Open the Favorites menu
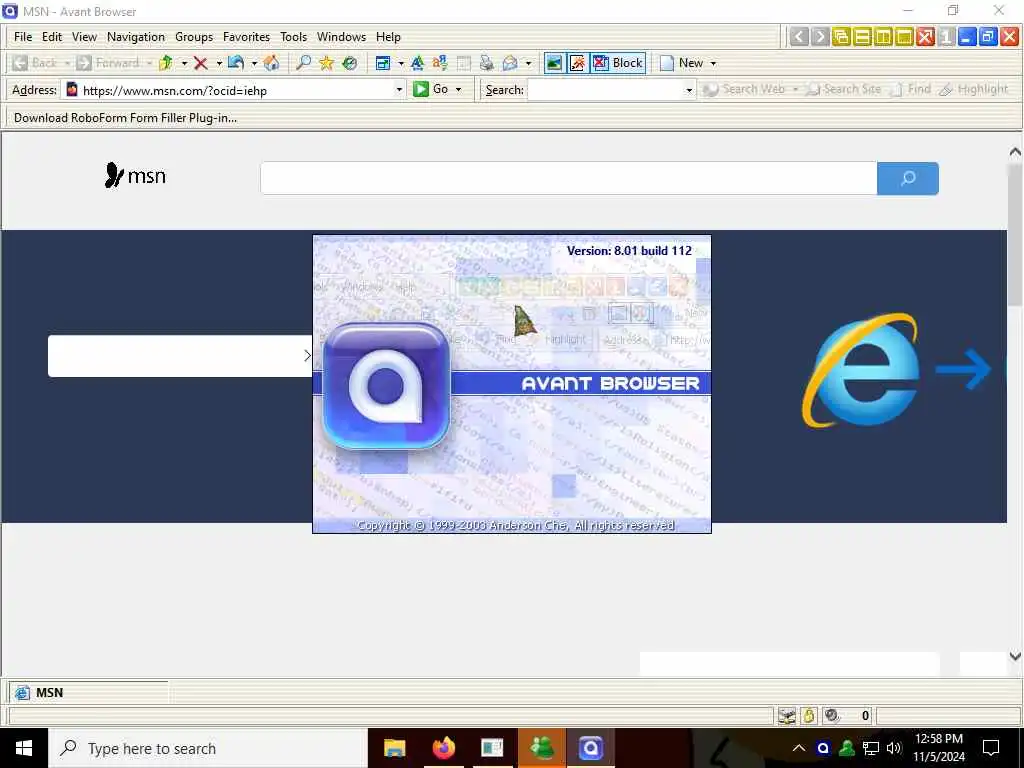This screenshot has width=1024, height=768. pos(246,37)
